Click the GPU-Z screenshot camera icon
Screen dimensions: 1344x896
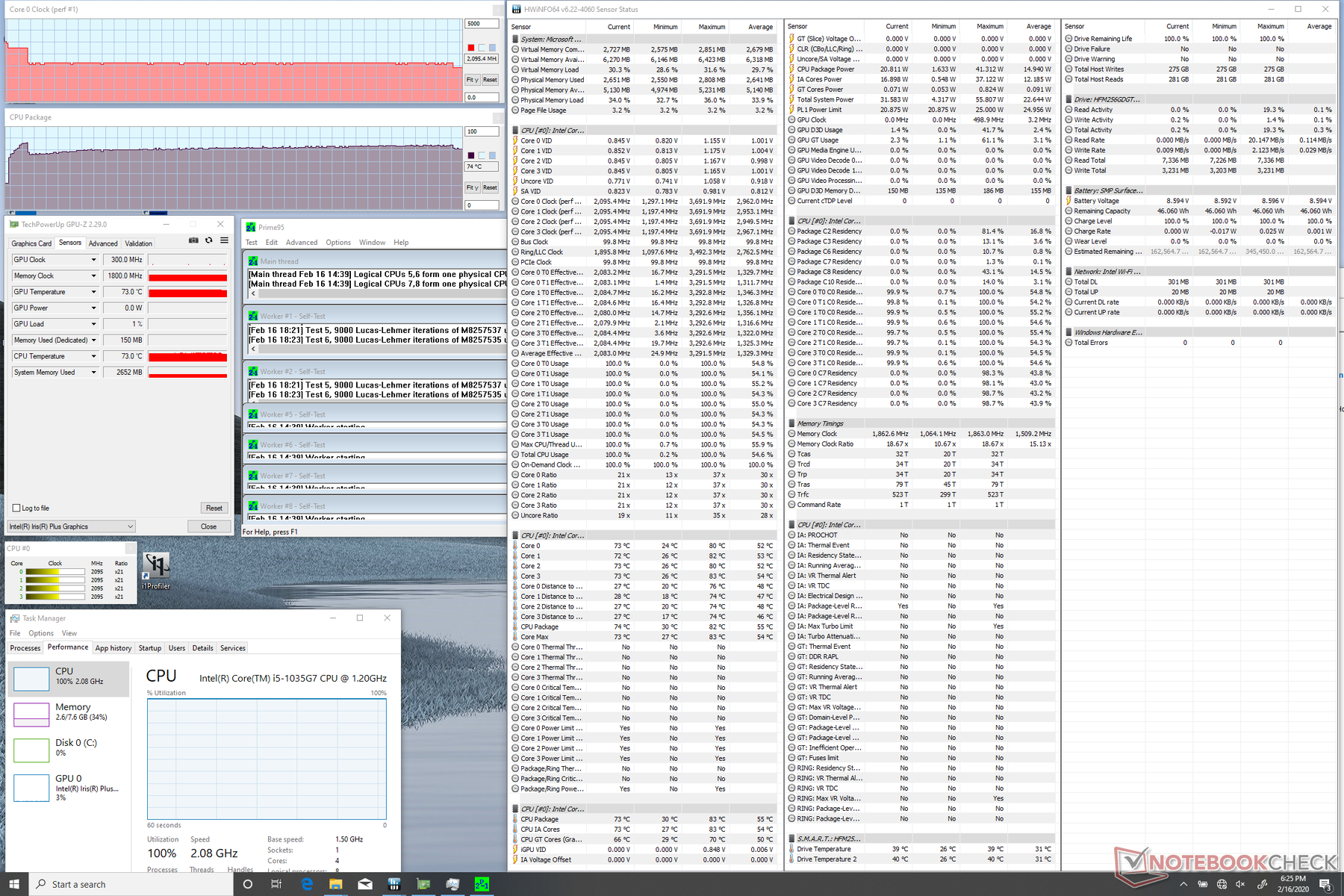click(x=193, y=240)
